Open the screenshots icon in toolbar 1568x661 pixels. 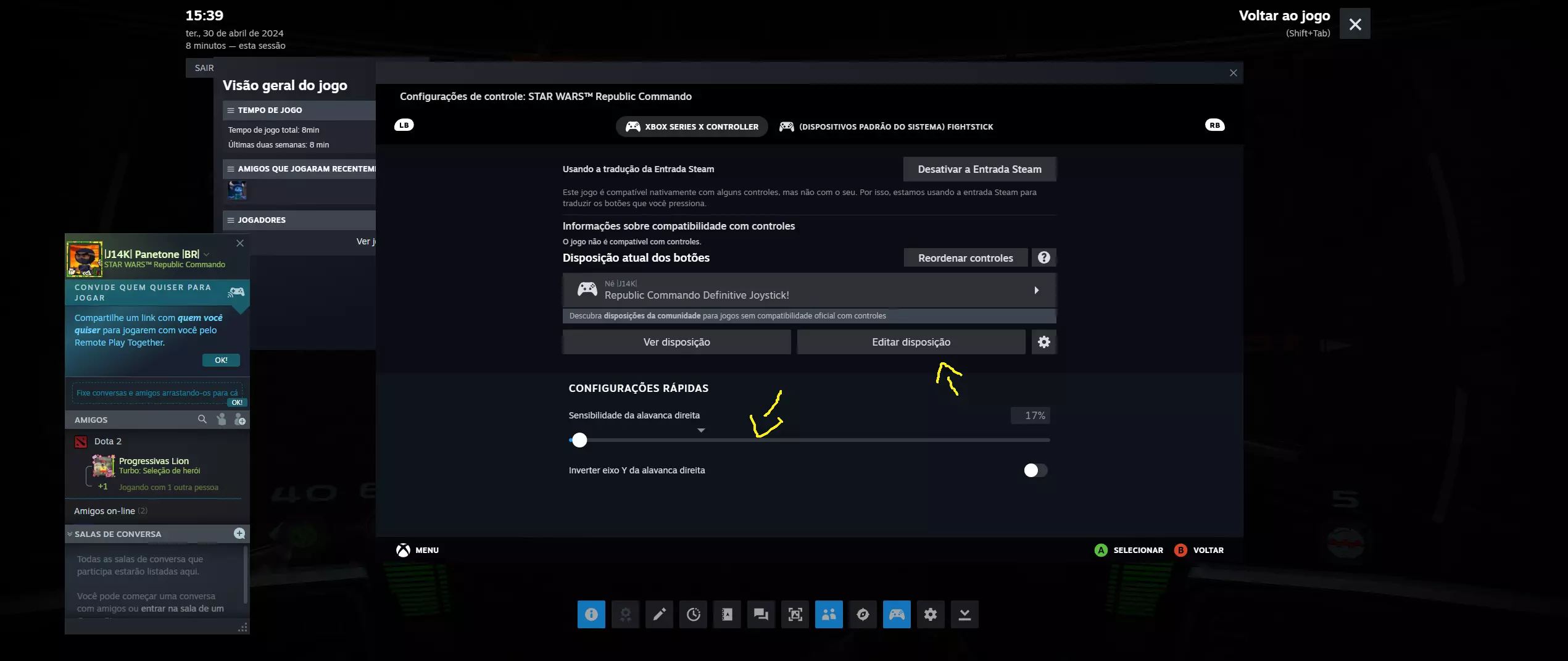click(795, 614)
